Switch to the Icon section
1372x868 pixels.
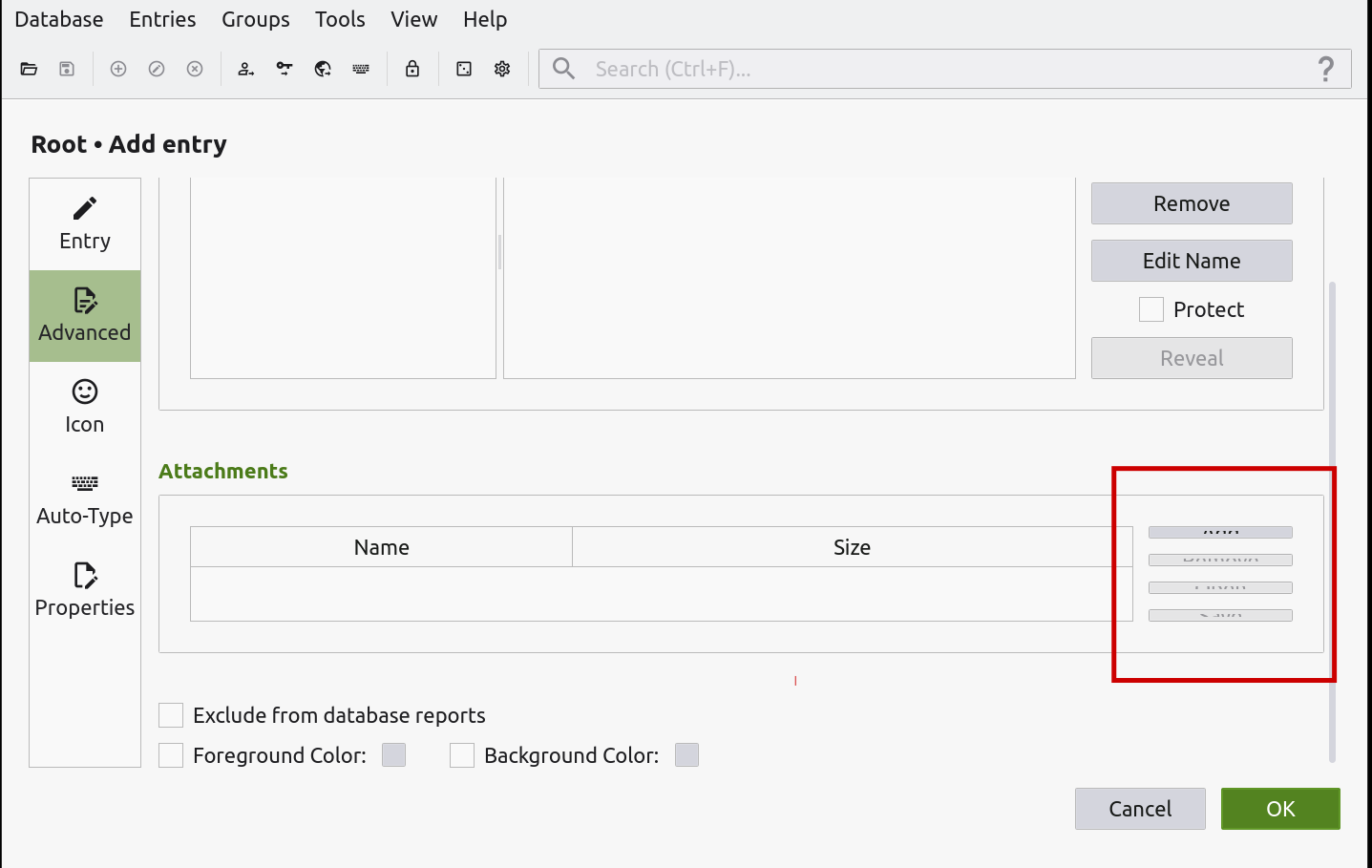tap(84, 405)
